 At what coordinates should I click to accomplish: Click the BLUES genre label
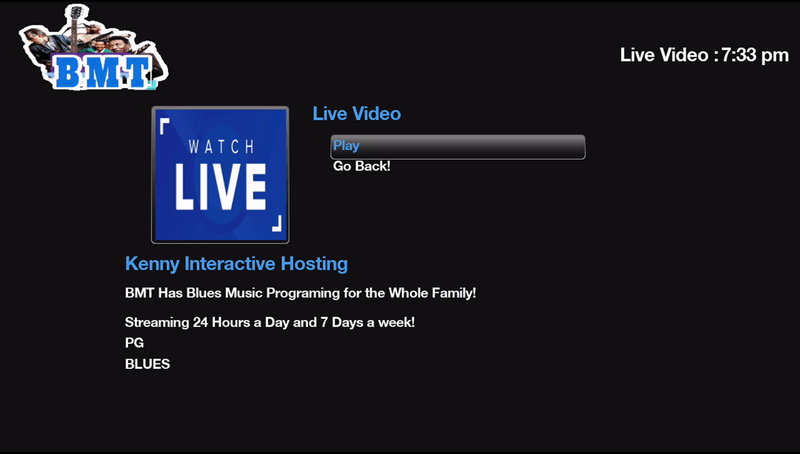click(x=147, y=364)
